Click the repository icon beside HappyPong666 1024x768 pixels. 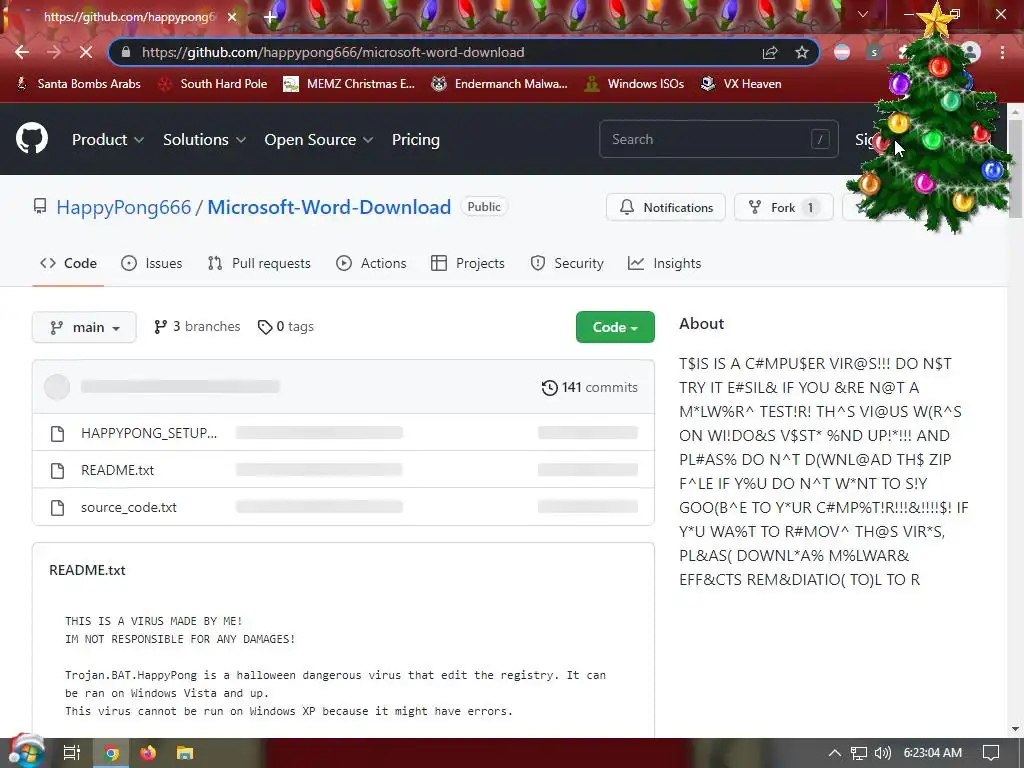click(x=40, y=207)
